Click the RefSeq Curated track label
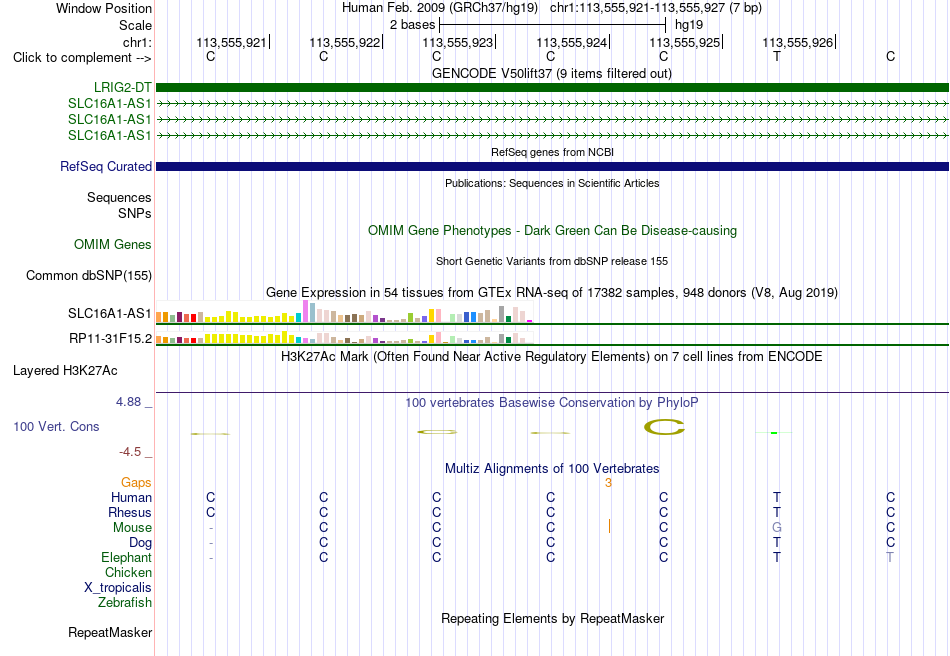The height and width of the screenshot is (656, 950). 106,167
